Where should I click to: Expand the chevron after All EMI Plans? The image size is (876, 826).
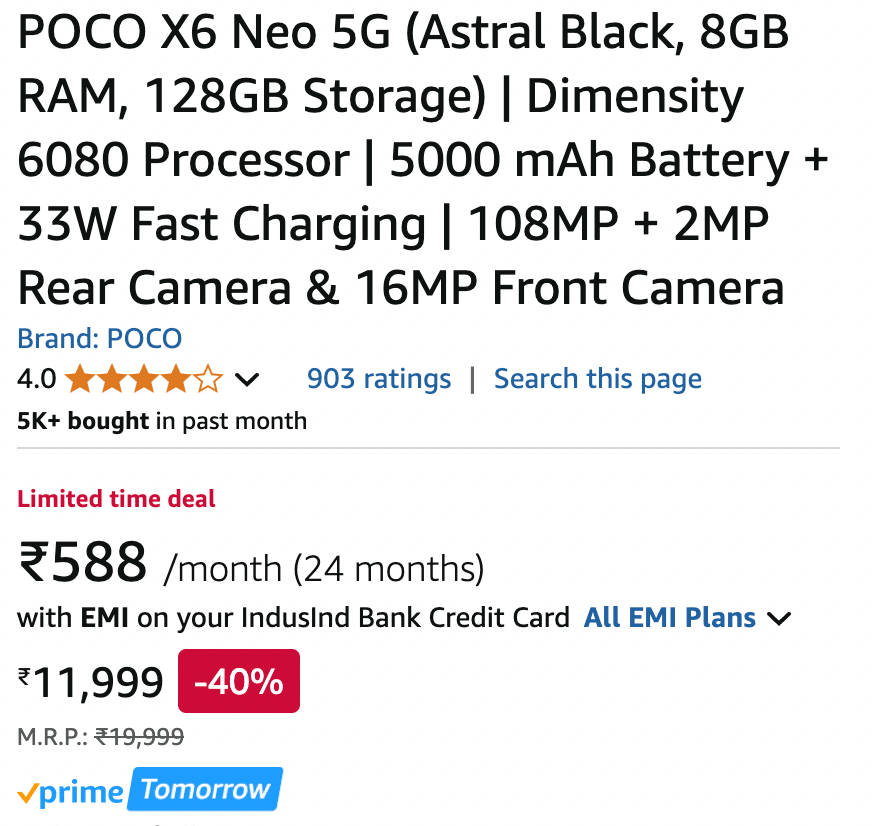point(778,618)
